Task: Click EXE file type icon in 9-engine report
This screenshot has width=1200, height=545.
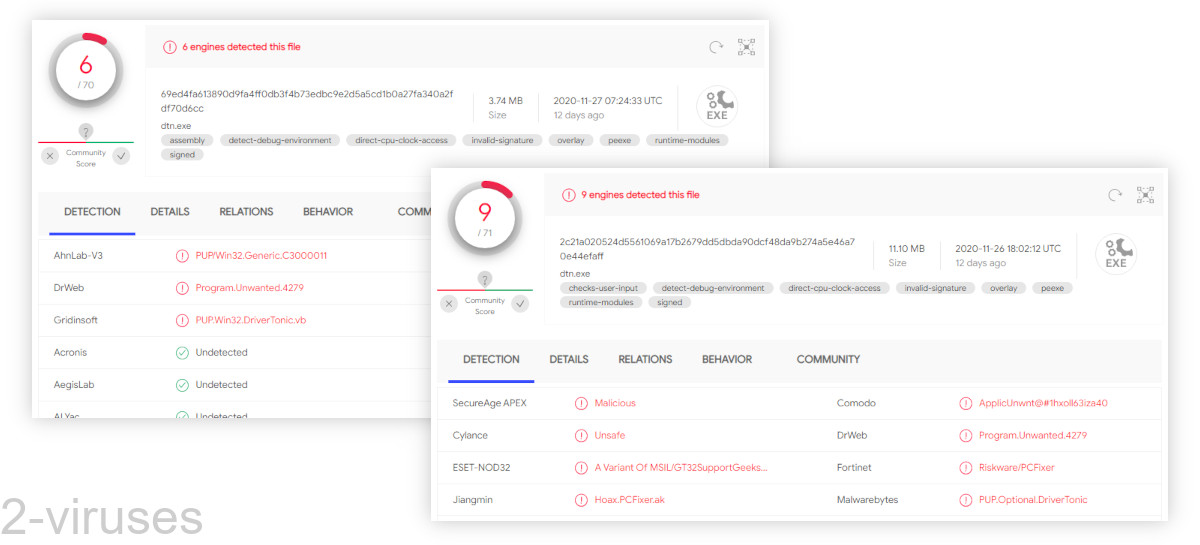Action: (1116, 253)
